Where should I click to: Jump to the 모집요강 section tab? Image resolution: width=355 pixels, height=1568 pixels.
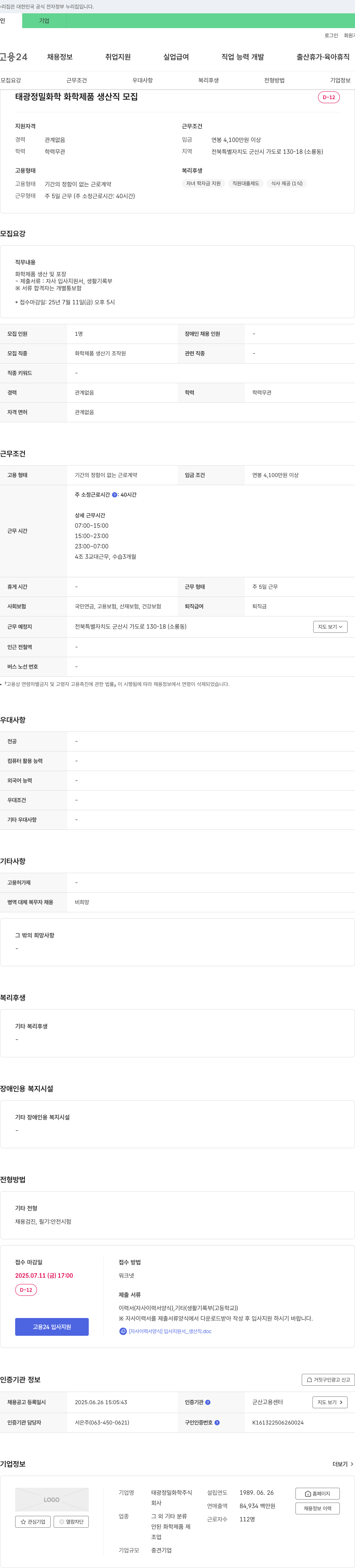pyautogui.click(x=11, y=80)
